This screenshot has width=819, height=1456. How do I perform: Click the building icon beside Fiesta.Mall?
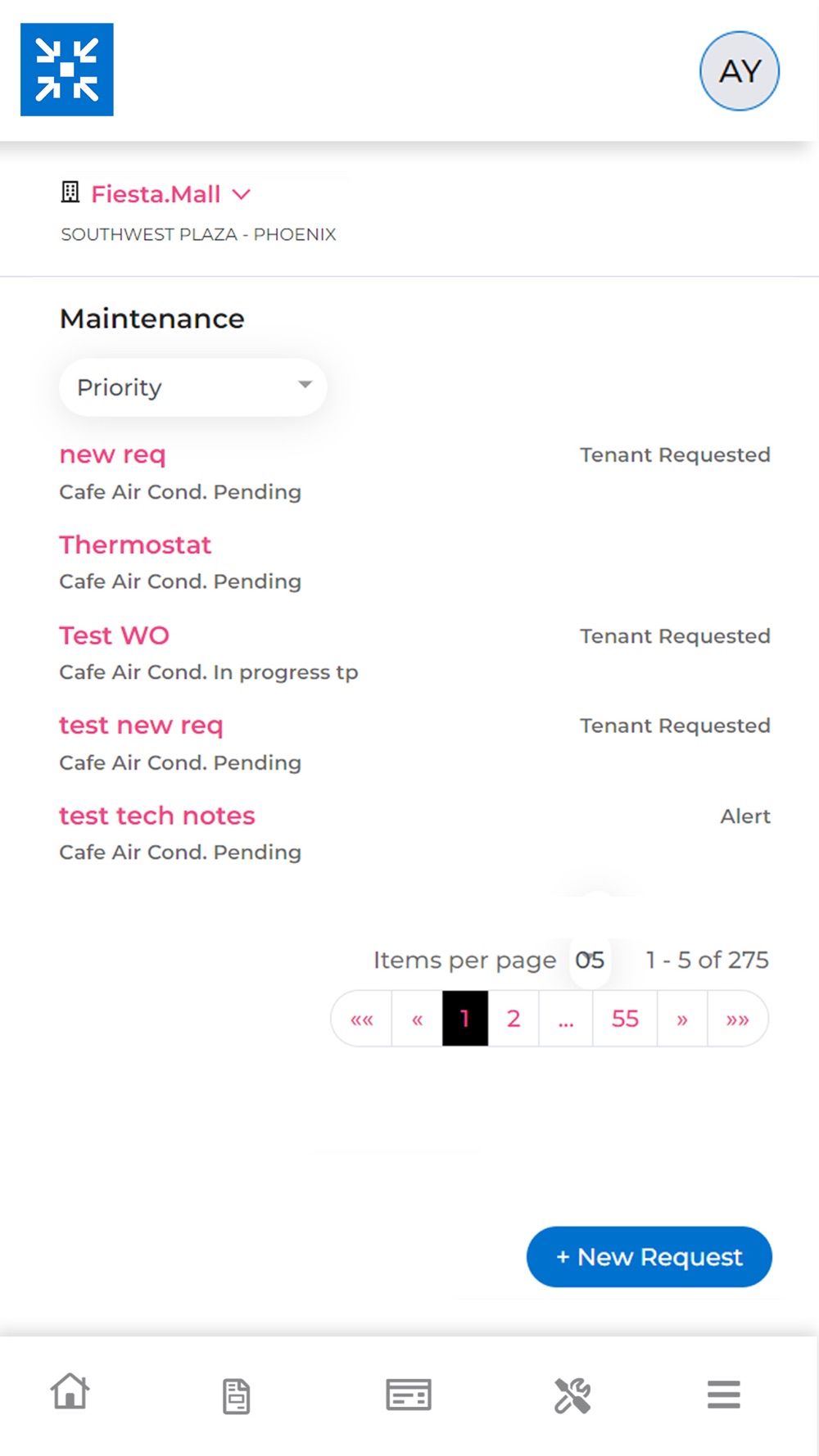pos(70,192)
